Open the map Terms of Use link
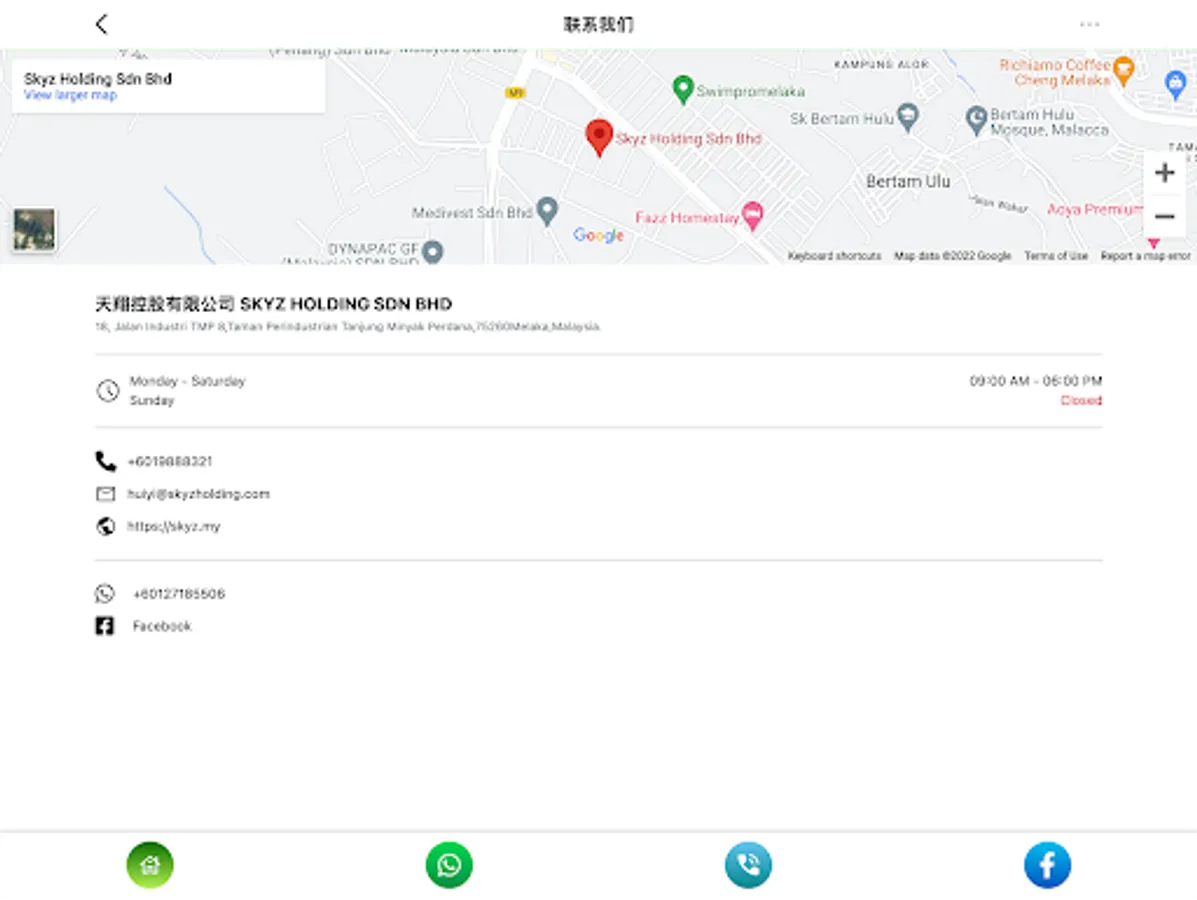The image size is (1197, 900). [x=1056, y=256]
